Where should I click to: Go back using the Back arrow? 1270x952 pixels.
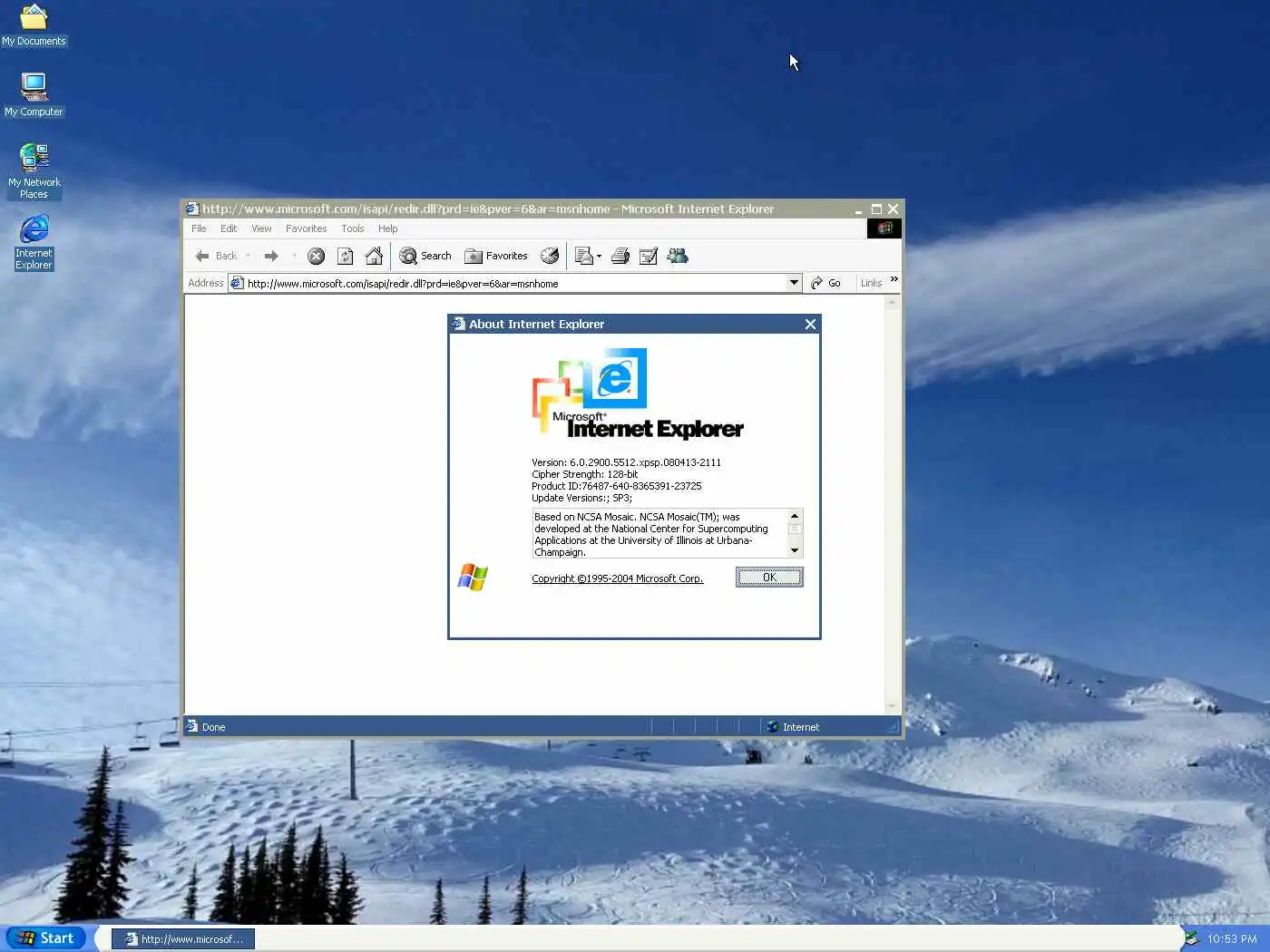[216, 256]
